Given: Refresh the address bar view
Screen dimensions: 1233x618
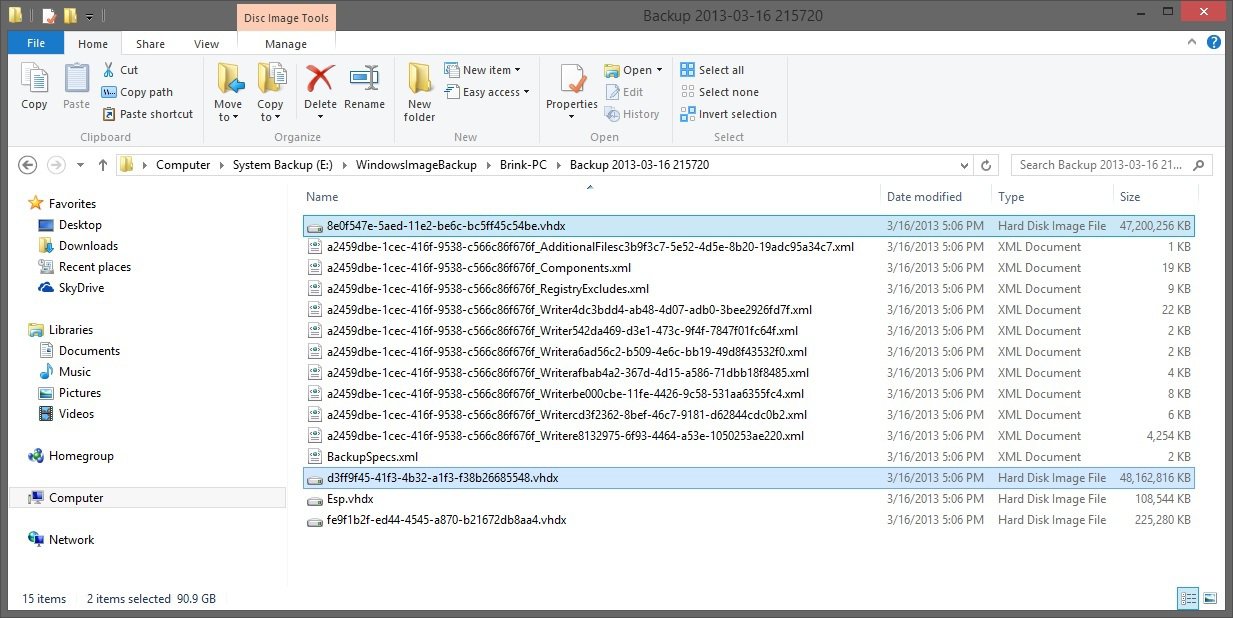Looking at the screenshot, I should pos(986,165).
